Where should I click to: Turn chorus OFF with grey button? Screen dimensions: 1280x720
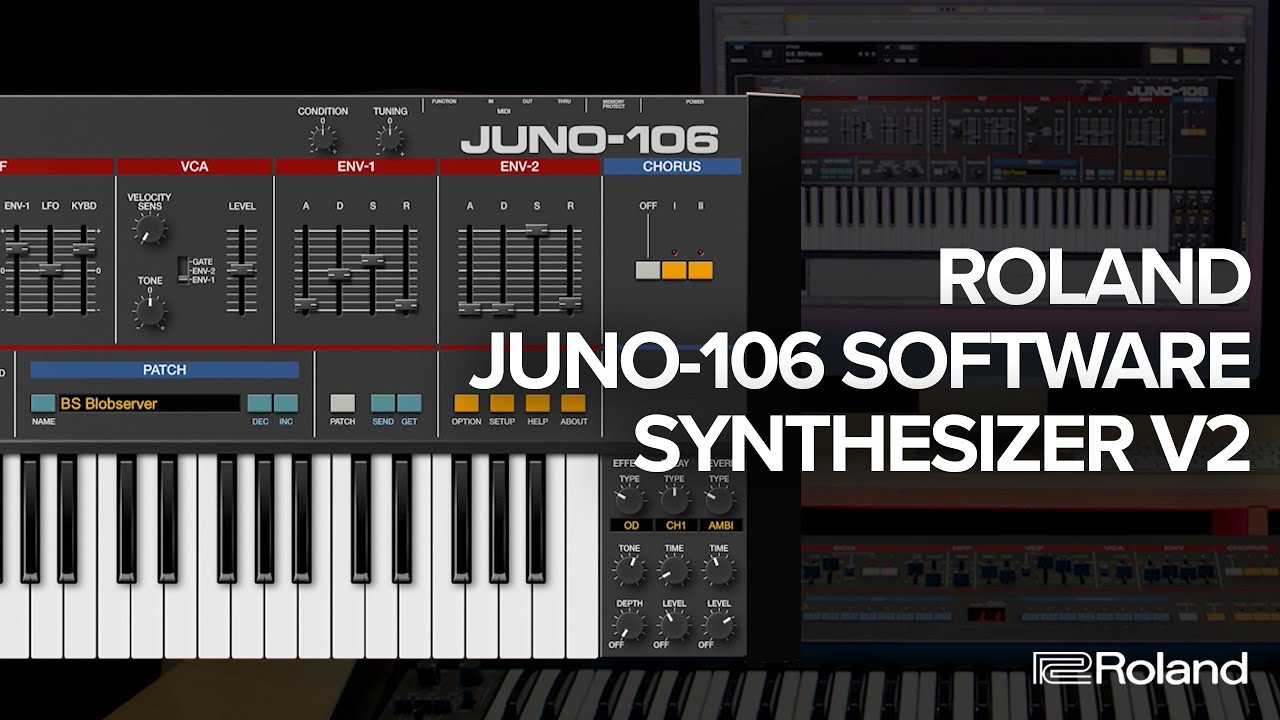(x=648, y=270)
